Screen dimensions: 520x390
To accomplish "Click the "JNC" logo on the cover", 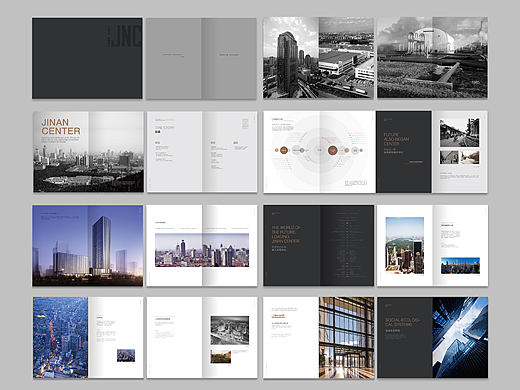I will tap(126, 36).
